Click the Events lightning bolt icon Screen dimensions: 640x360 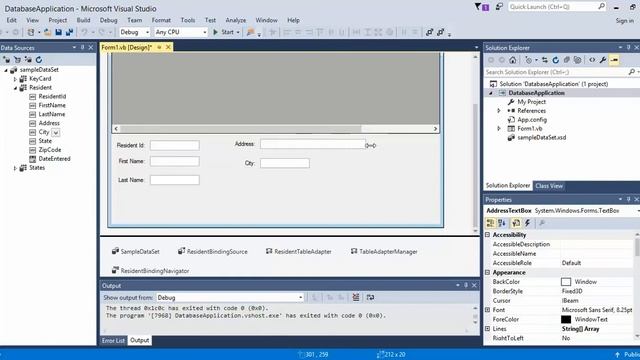point(528,223)
